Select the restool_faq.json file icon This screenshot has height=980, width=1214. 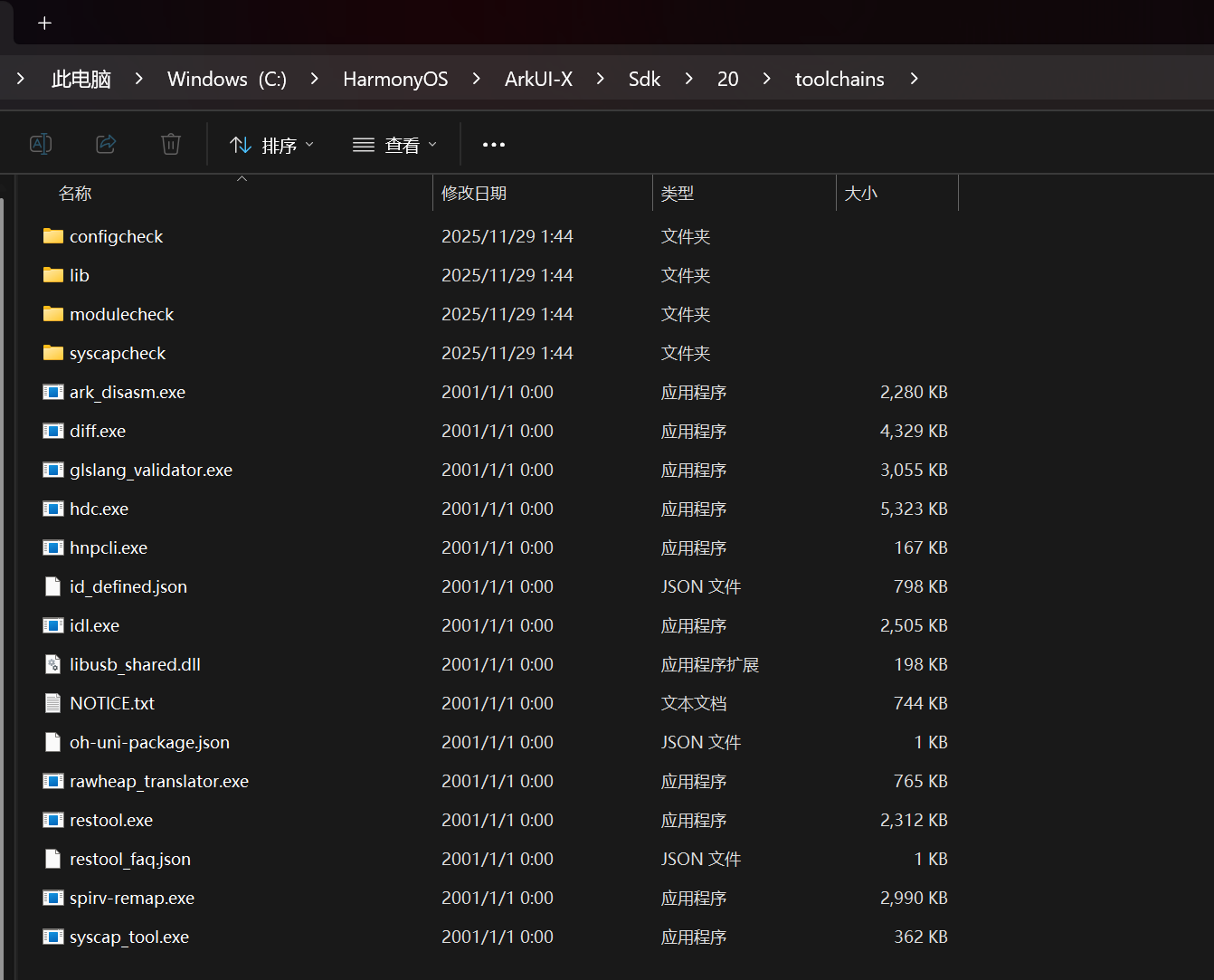53,859
